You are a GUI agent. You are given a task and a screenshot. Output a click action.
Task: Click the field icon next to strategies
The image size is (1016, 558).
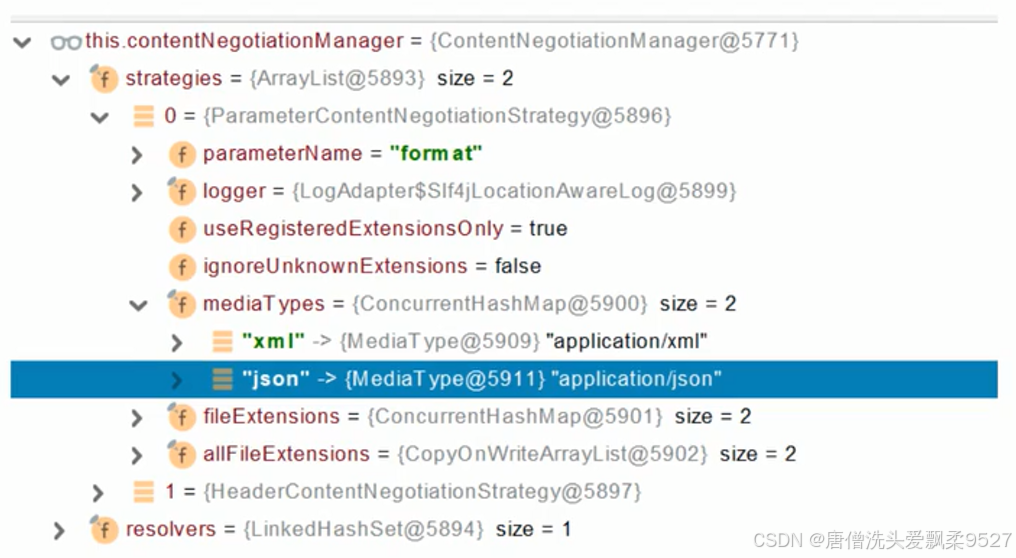pos(104,79)
